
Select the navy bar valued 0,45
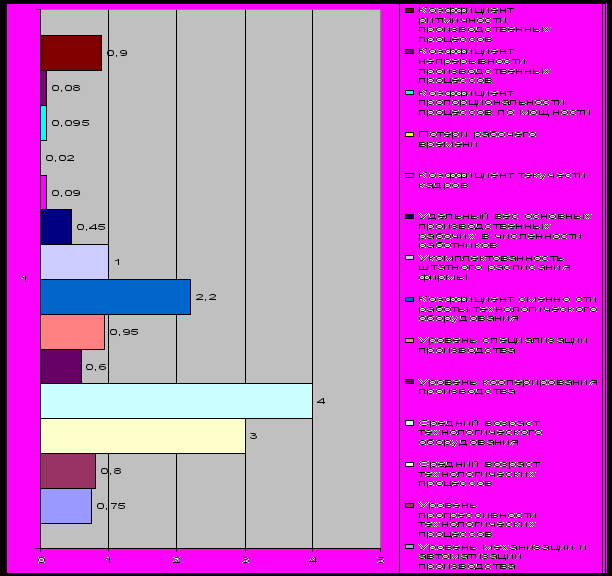[56, 227]
